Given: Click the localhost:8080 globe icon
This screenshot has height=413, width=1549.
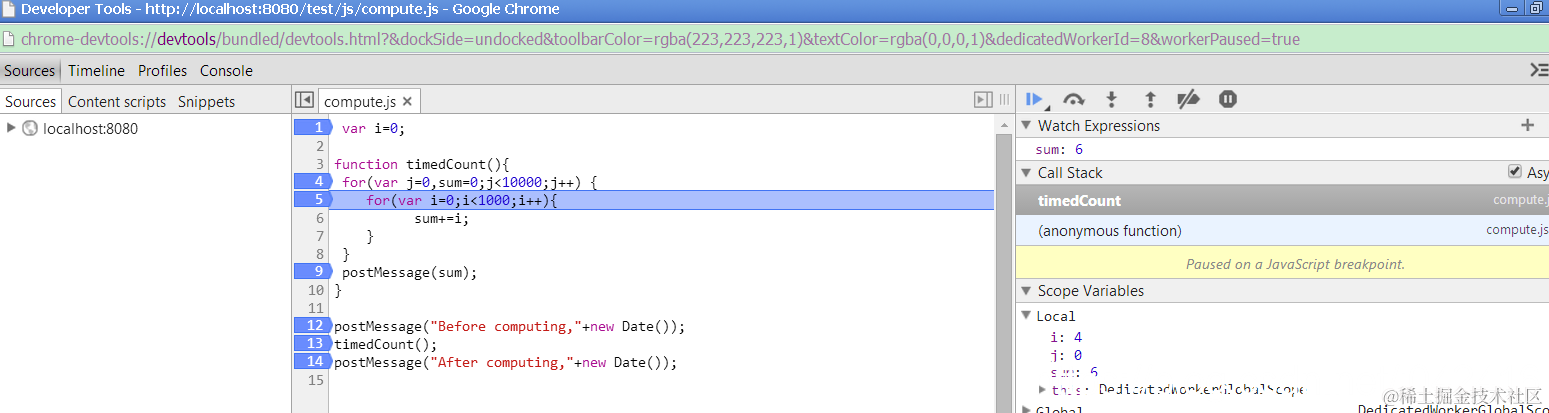Looking at the screenshot, I should click(x=30, y=128).
